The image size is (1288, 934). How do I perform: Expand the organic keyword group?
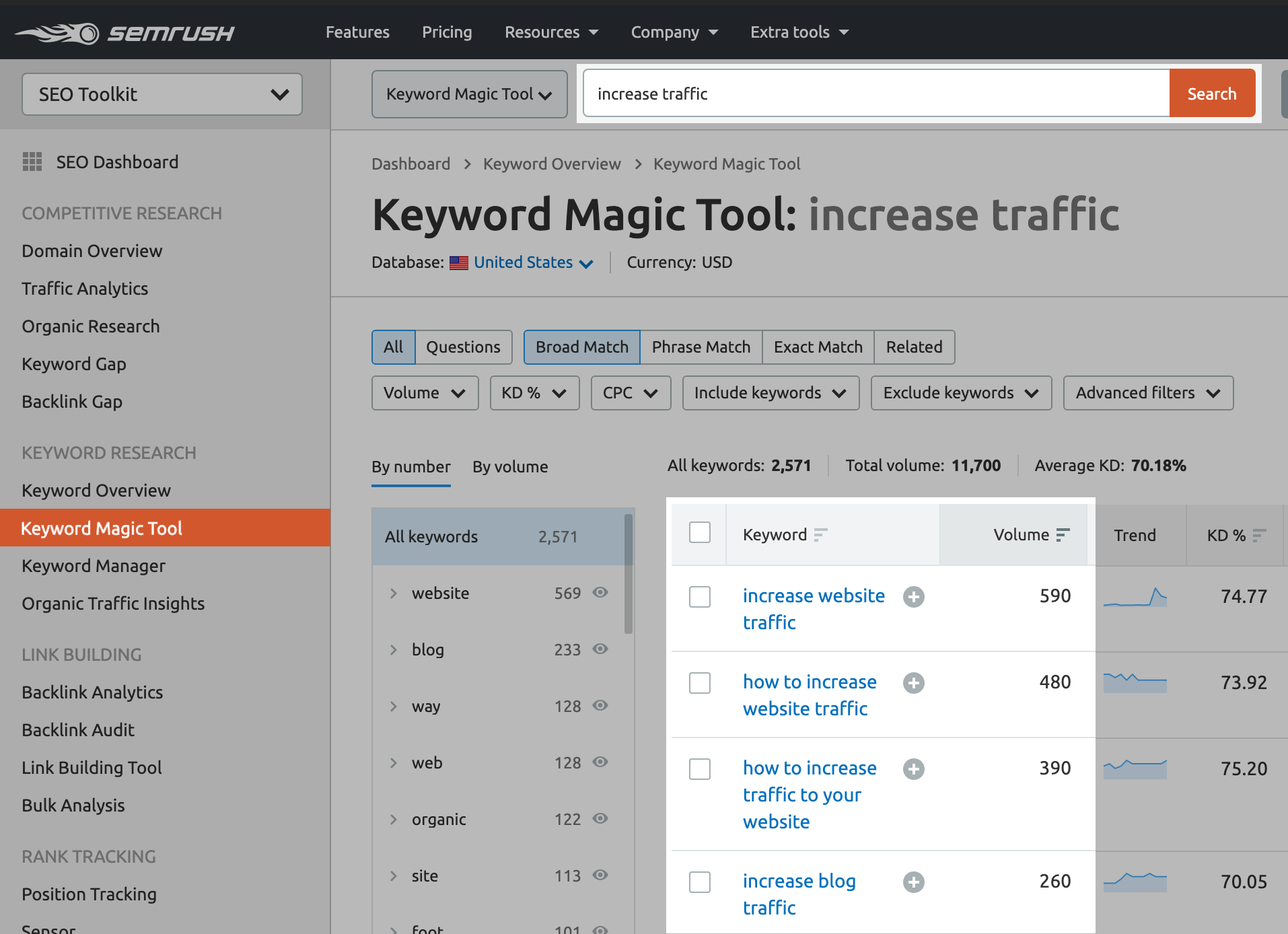(x=394, y=820)
